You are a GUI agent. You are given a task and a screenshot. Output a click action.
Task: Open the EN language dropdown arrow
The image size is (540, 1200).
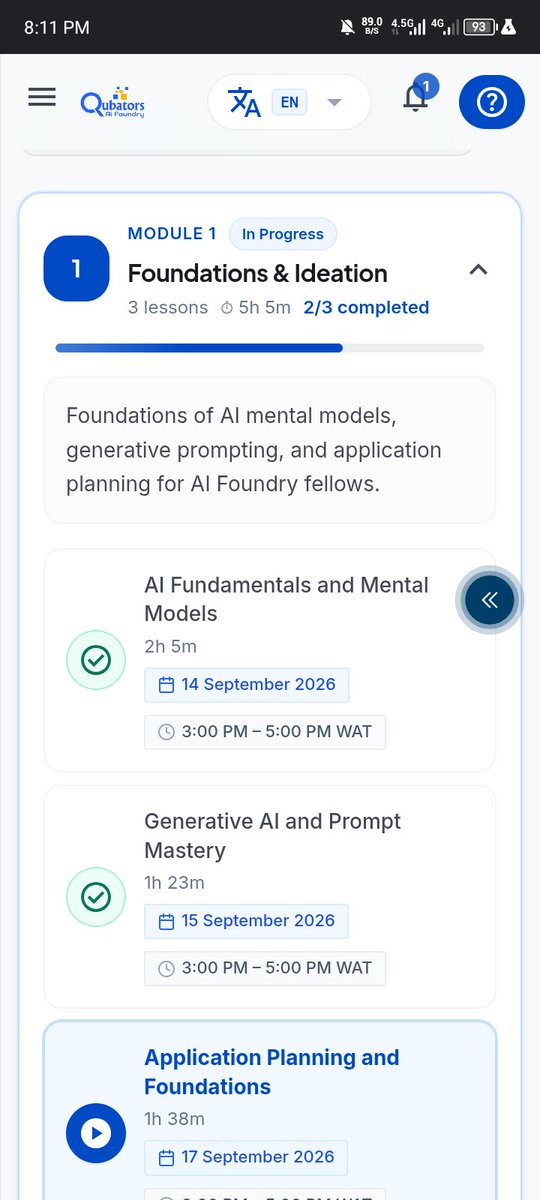334,102
